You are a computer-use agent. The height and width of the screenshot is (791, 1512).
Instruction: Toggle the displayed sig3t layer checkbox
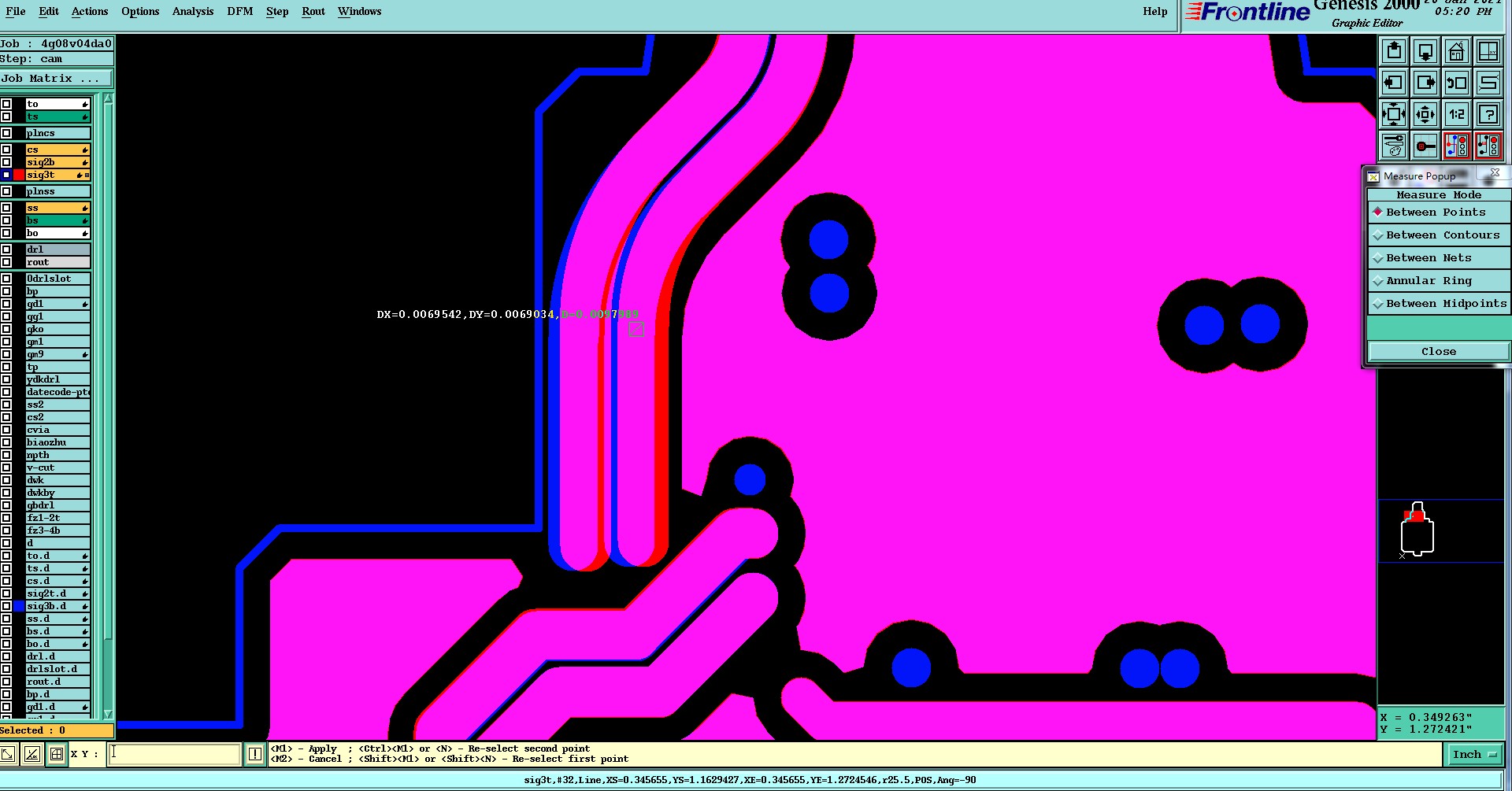click(x=6, y=175)
